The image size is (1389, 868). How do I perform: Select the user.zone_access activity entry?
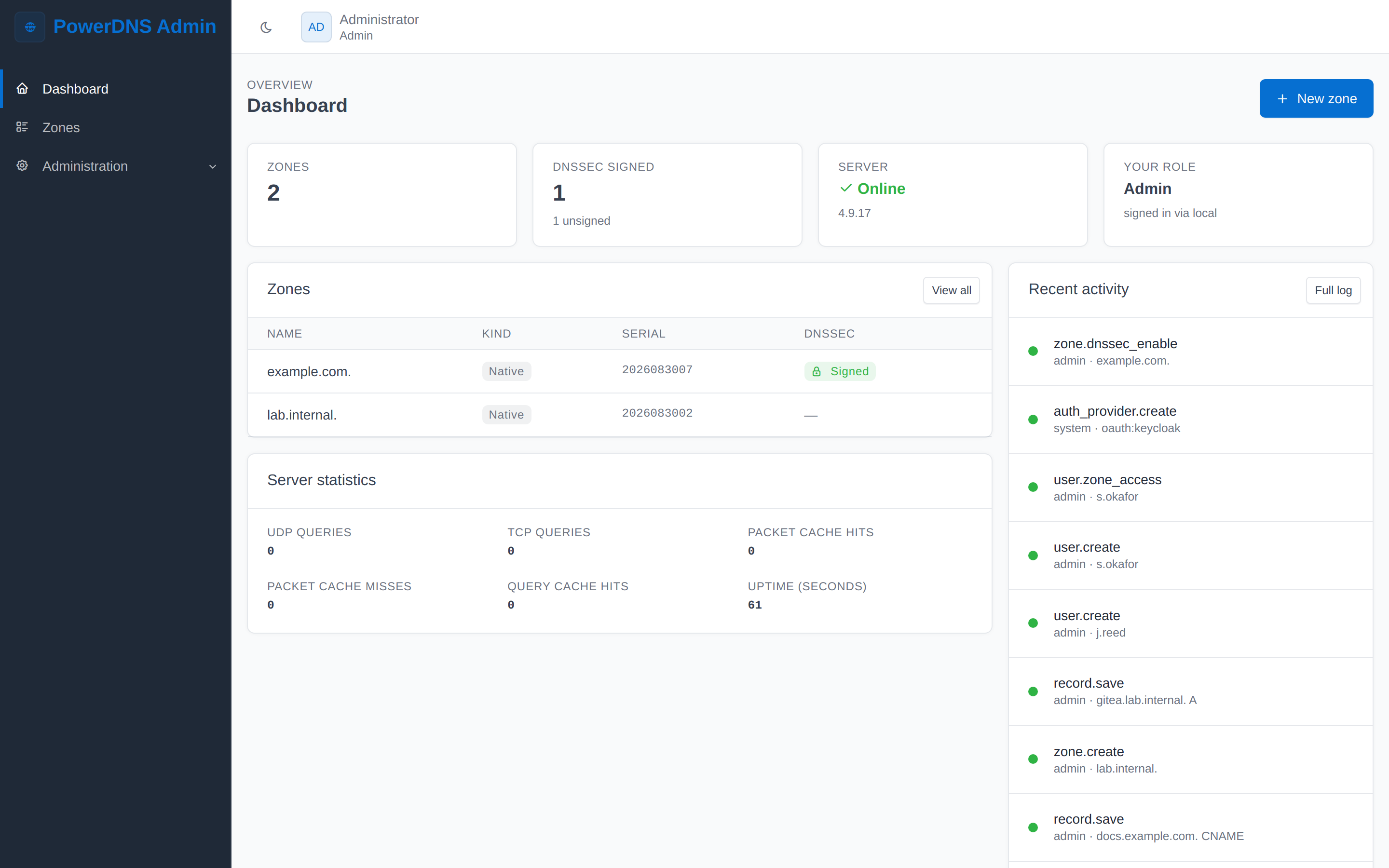tap(1190, 488)
